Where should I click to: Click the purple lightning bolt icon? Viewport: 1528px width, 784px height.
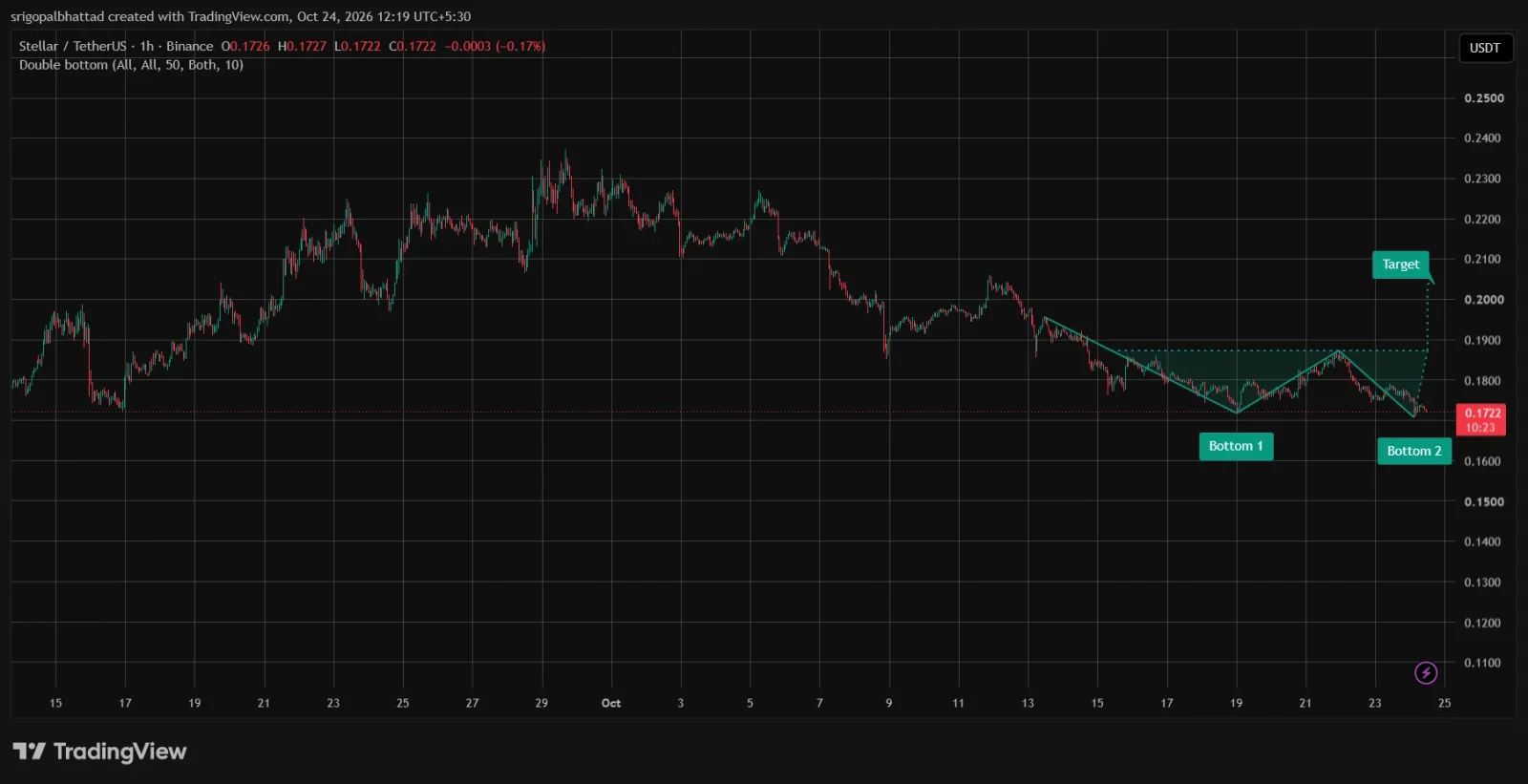tap(1426, 673)
